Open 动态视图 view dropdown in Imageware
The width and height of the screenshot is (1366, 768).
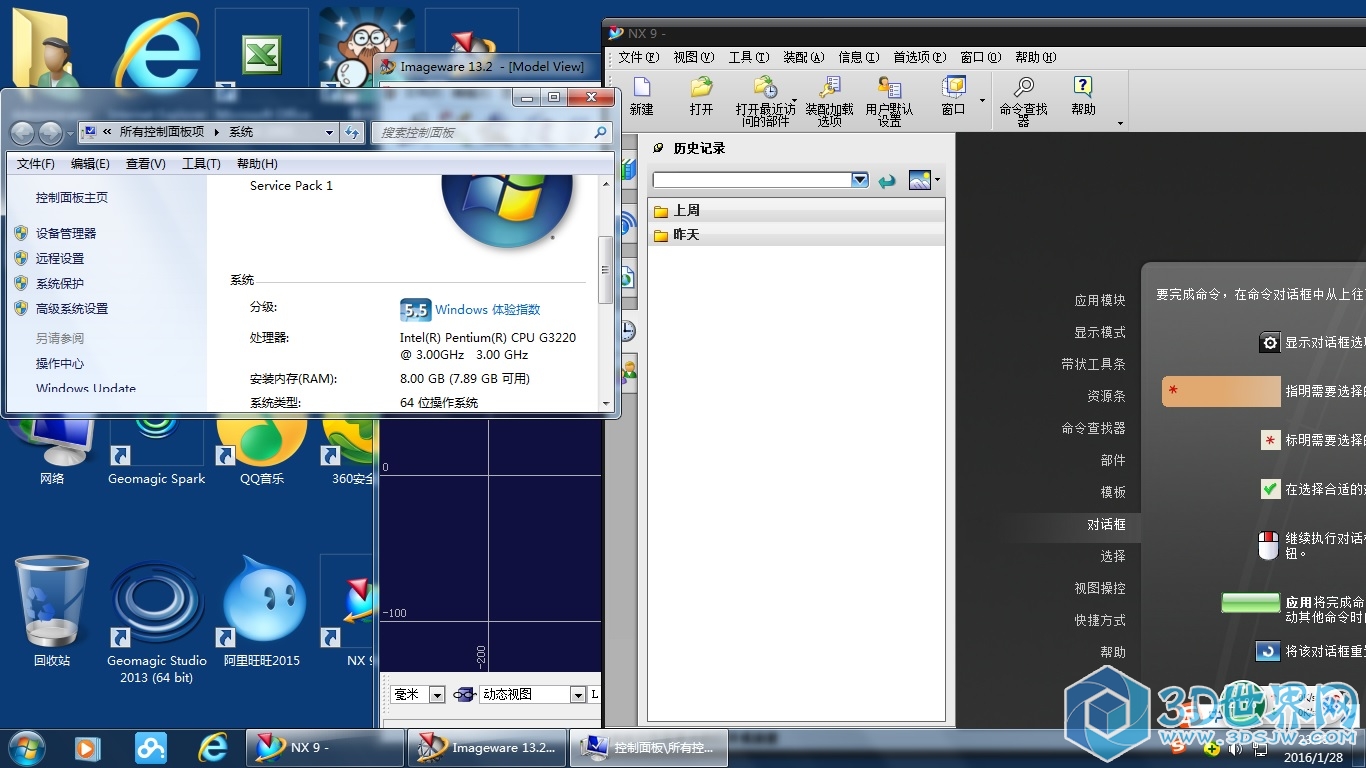[577, 694]
